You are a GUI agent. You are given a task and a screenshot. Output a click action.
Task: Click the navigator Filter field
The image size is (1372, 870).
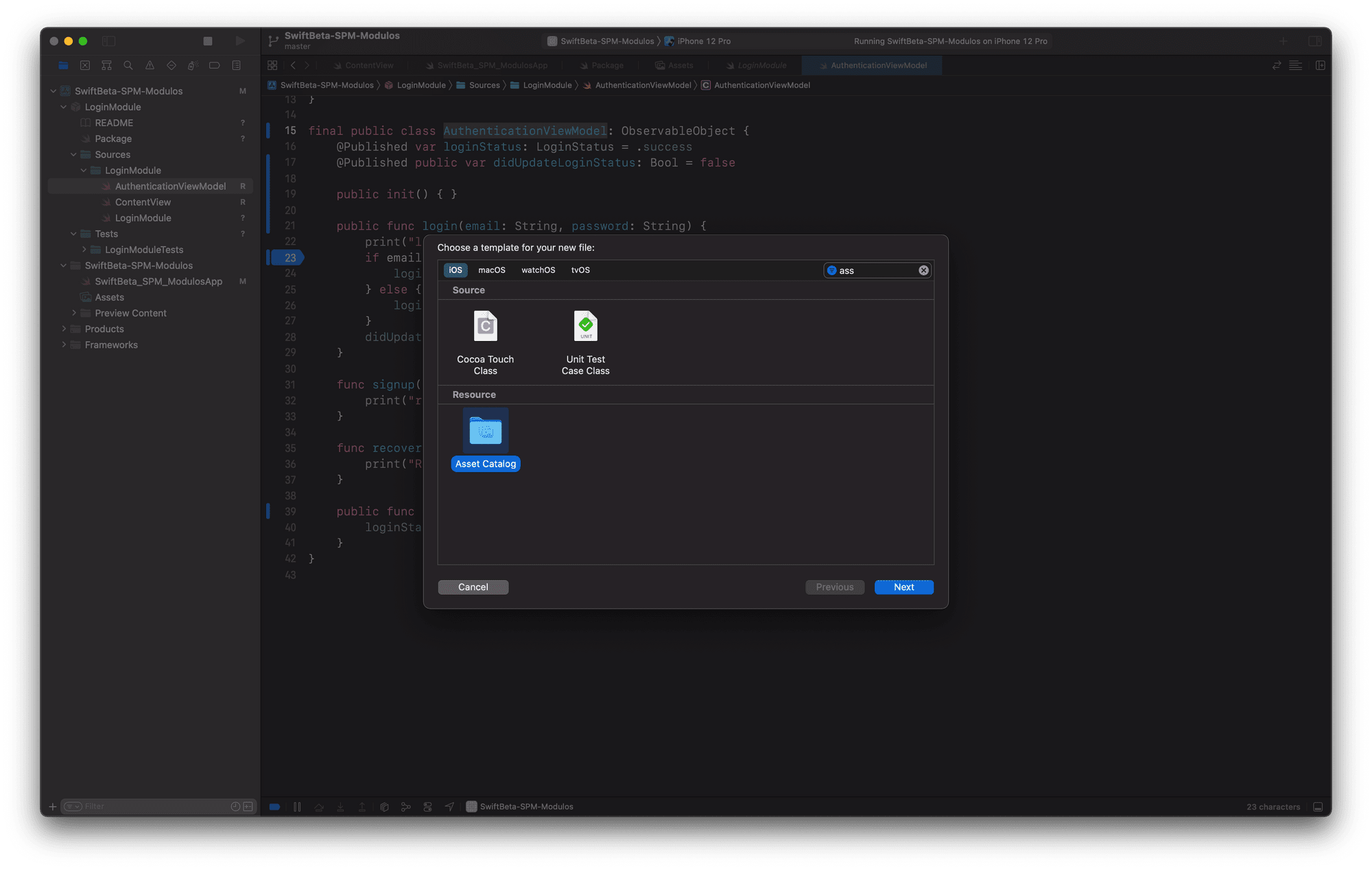tap(158, 807)
